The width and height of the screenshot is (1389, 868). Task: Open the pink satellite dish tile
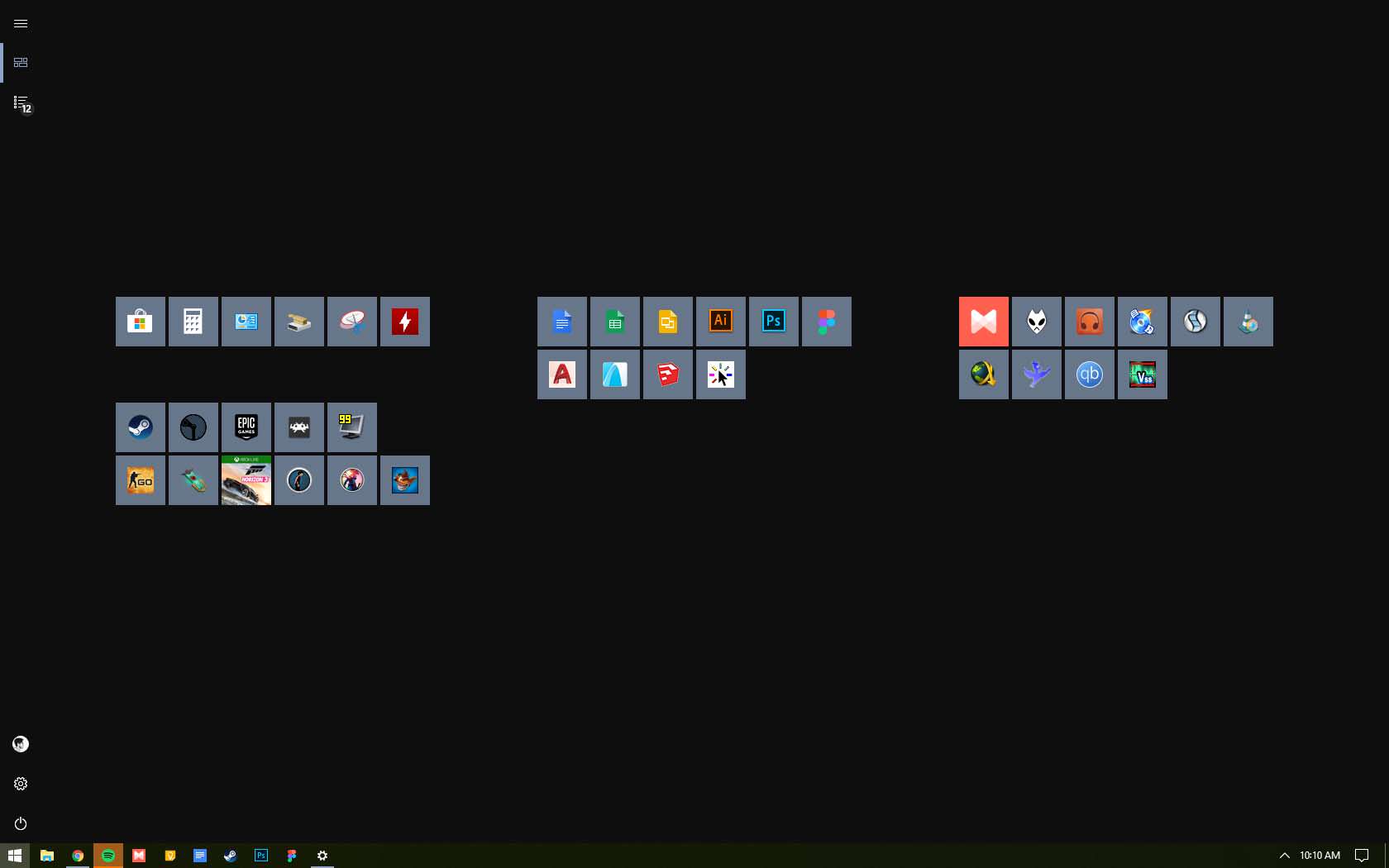352,322
